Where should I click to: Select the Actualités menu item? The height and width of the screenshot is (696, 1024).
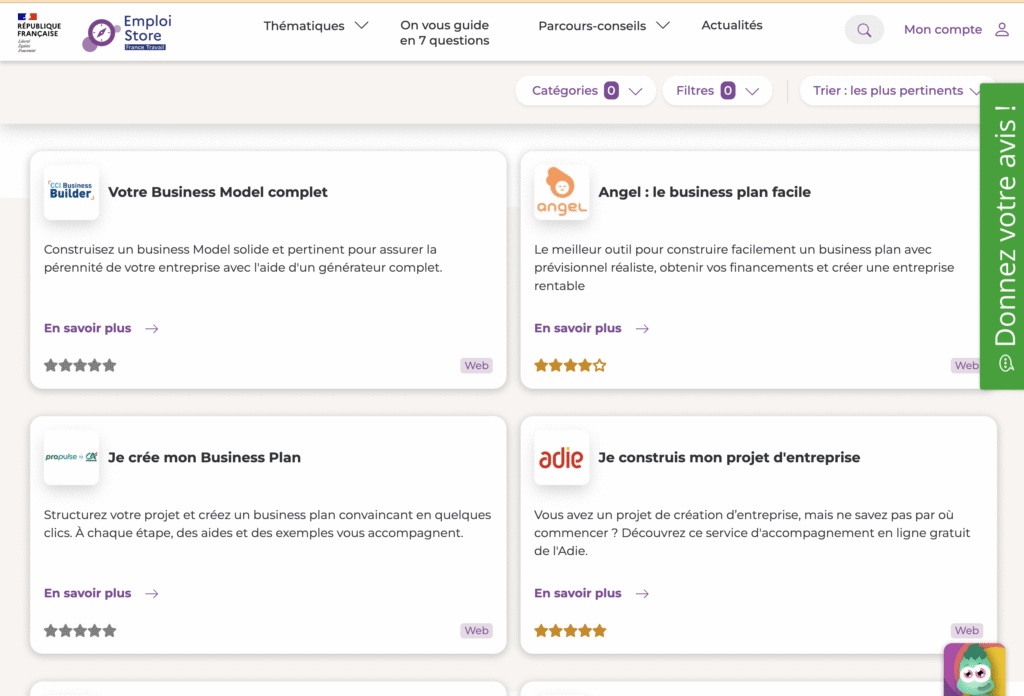(731, 25)
